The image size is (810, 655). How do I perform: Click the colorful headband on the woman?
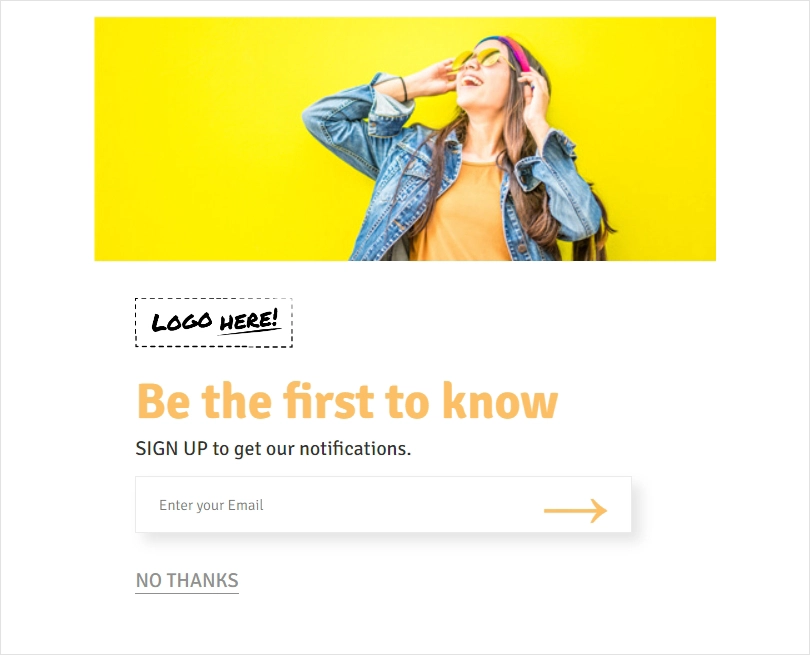[x=509, y=50]
